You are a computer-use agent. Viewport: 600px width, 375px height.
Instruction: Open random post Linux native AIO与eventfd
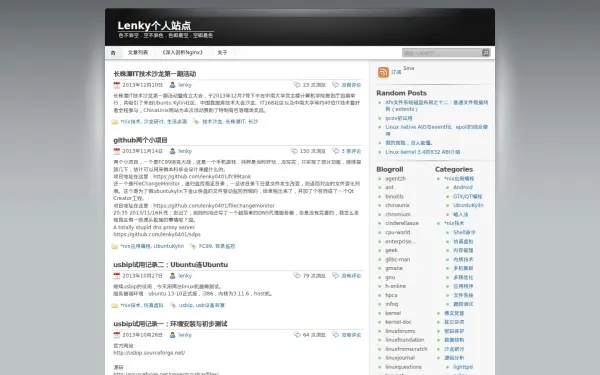437,130
